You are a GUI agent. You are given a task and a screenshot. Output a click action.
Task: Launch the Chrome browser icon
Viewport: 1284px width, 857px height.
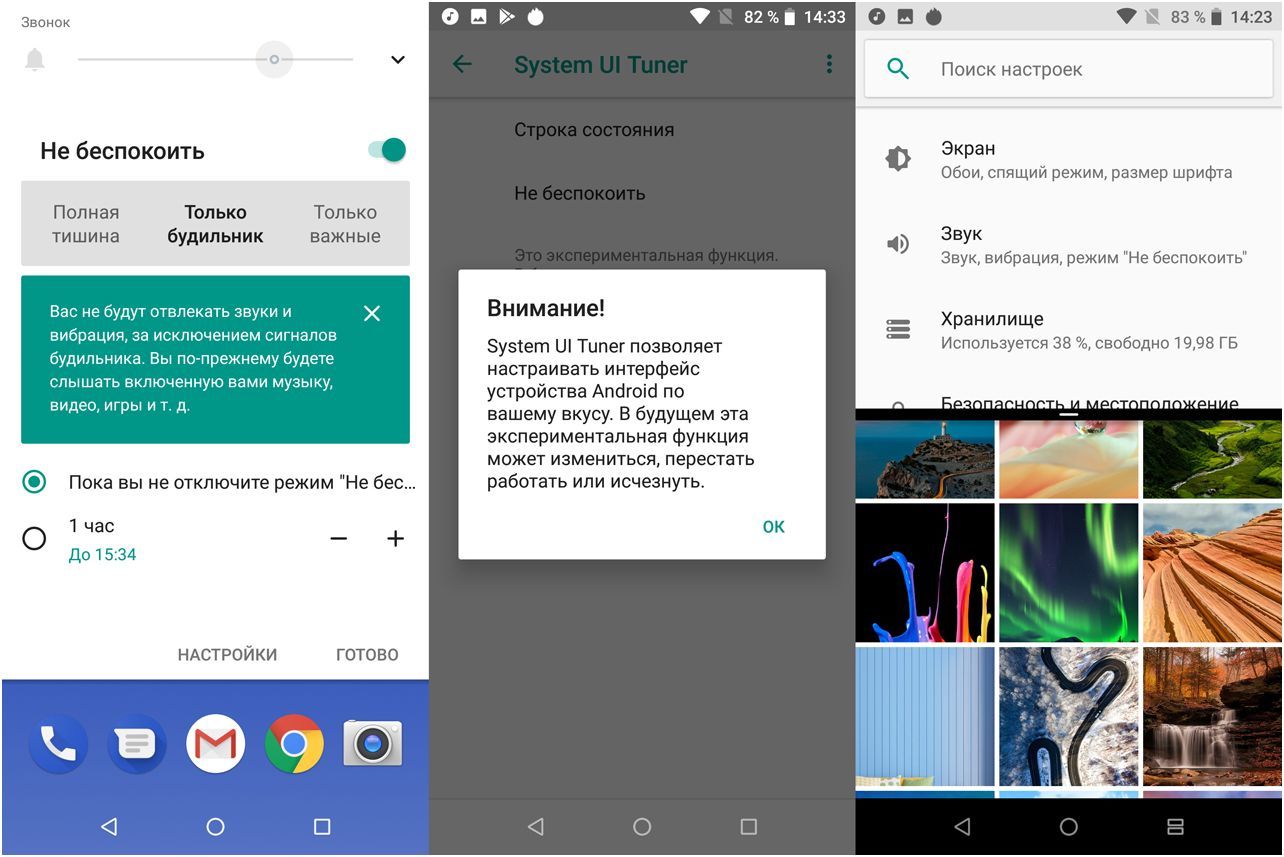pyautogui.click(x=294, y=744)
